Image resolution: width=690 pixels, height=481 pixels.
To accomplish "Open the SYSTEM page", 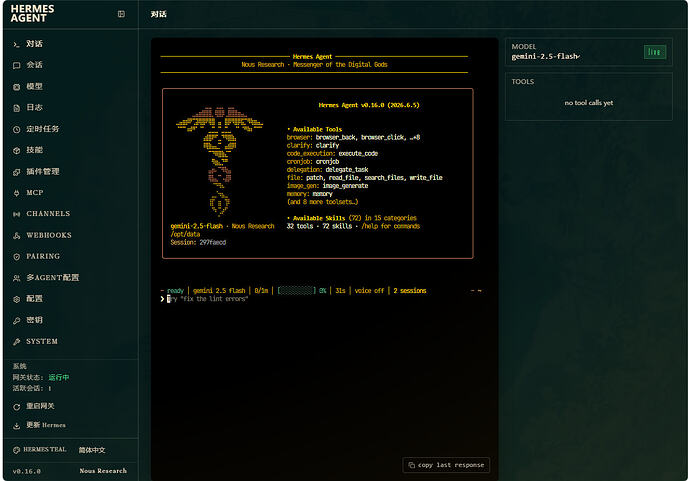I will pos(70,341).
